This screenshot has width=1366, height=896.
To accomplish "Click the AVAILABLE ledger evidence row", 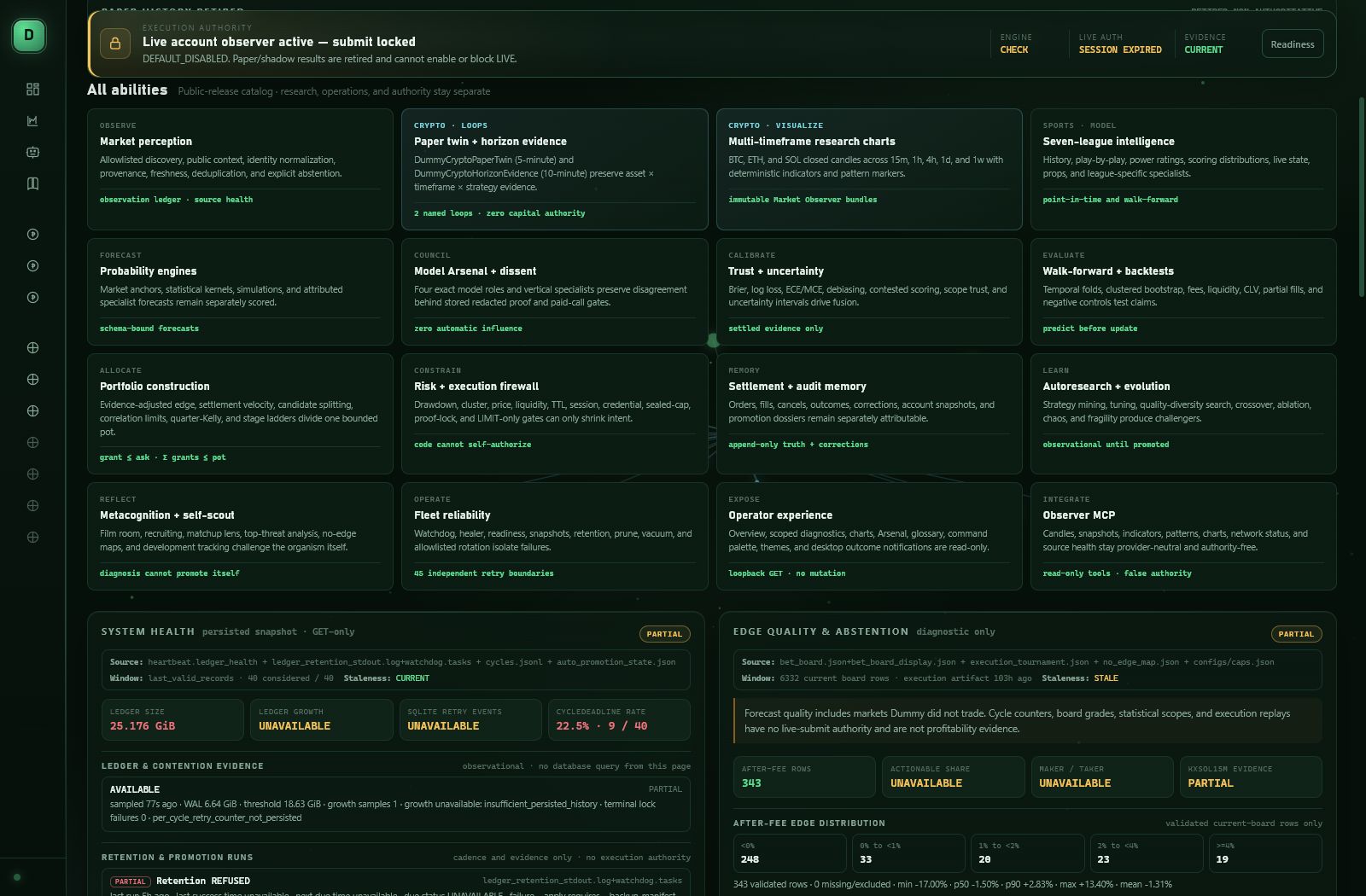I will [396, 804].
